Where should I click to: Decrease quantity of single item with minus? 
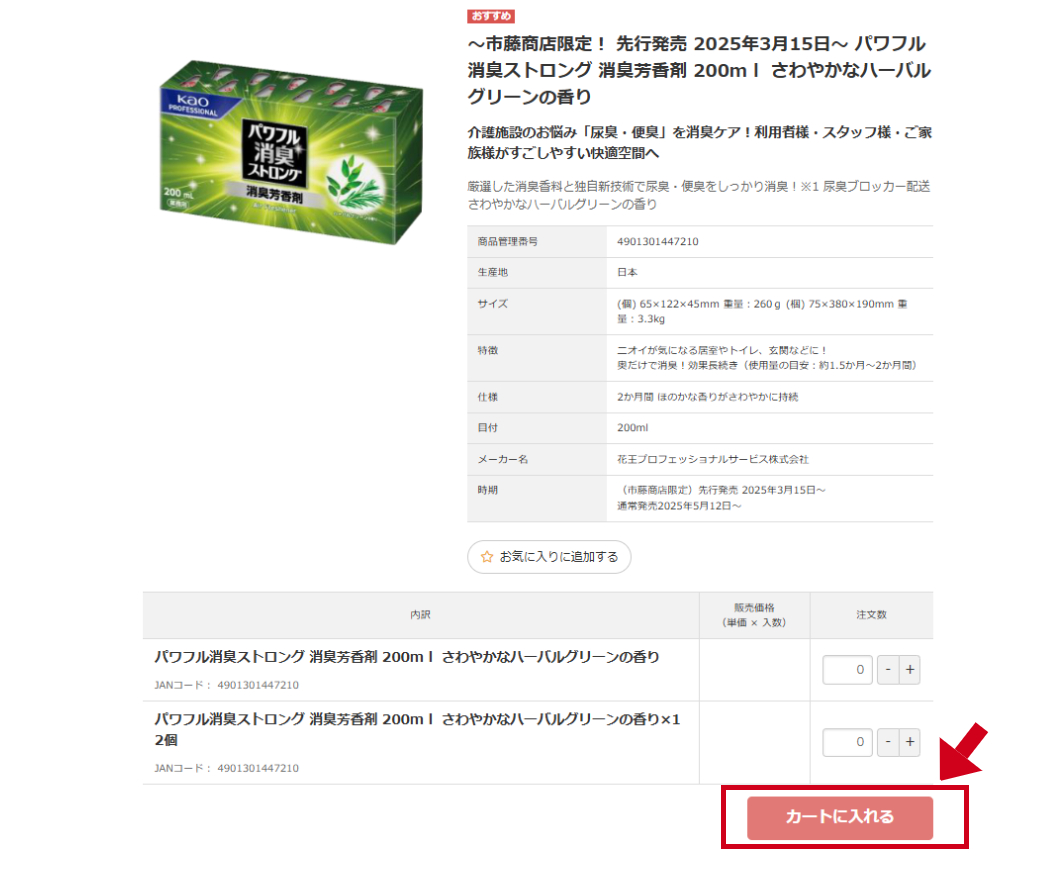click(888, 670)
